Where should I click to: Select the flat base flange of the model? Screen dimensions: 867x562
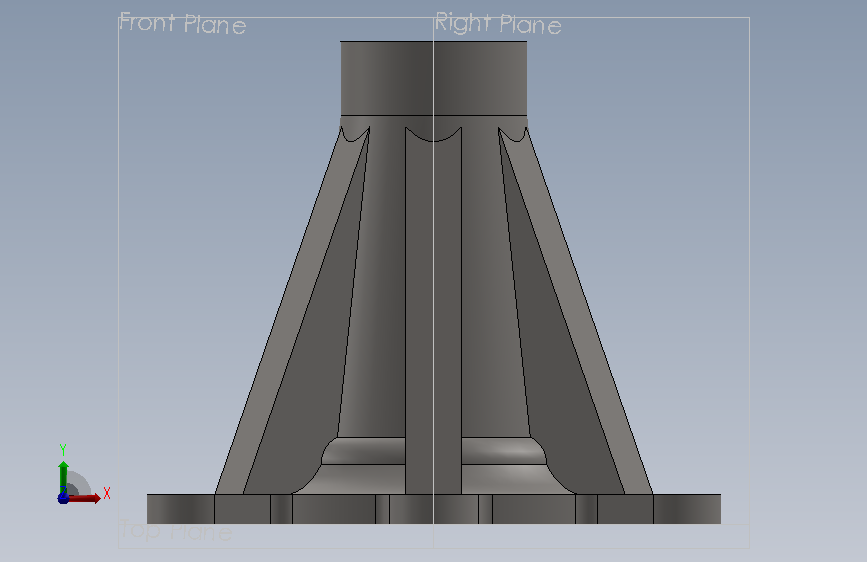(434, 509)
